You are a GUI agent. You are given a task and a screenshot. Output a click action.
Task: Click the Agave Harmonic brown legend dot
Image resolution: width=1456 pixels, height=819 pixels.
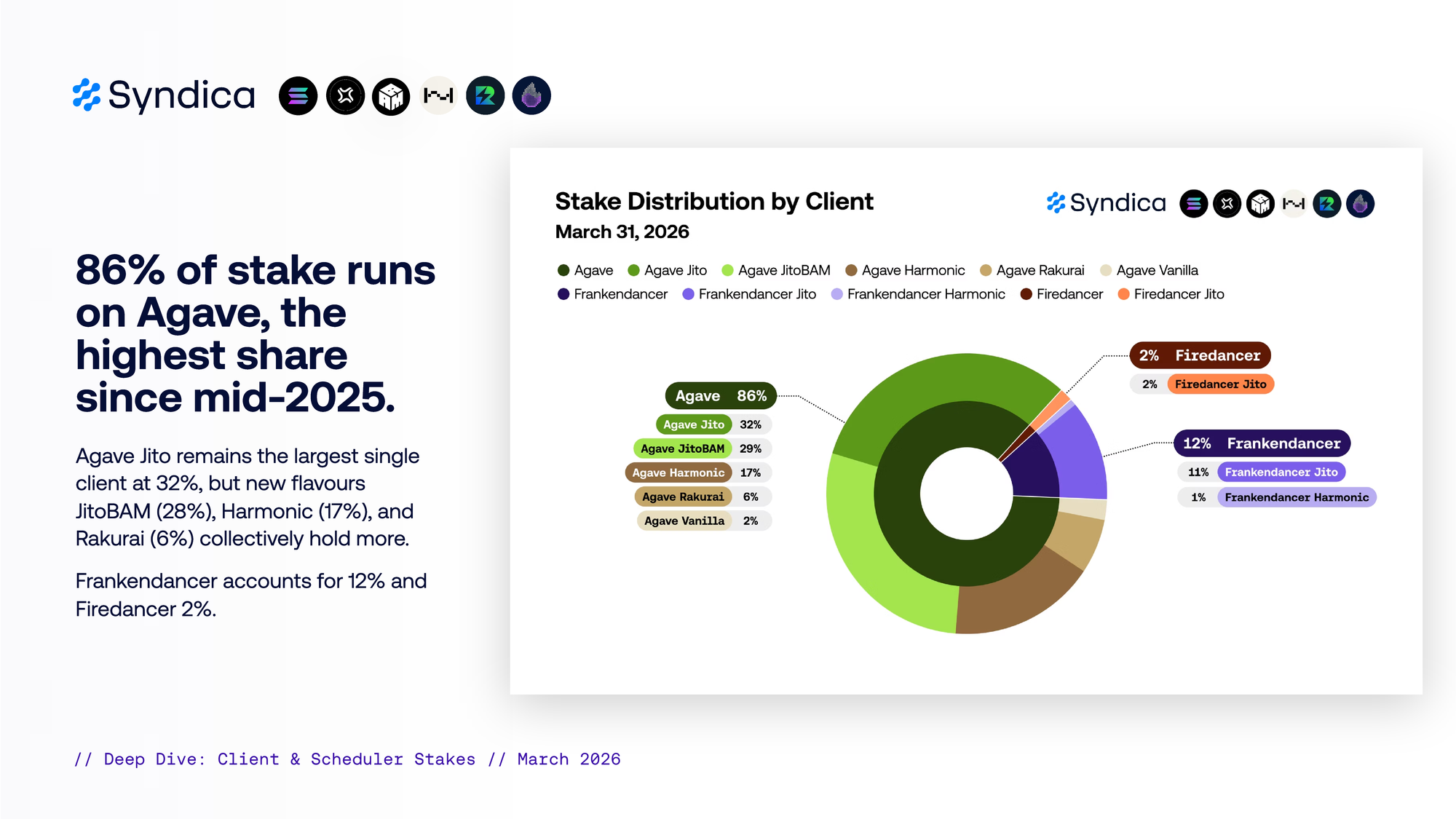851,270
